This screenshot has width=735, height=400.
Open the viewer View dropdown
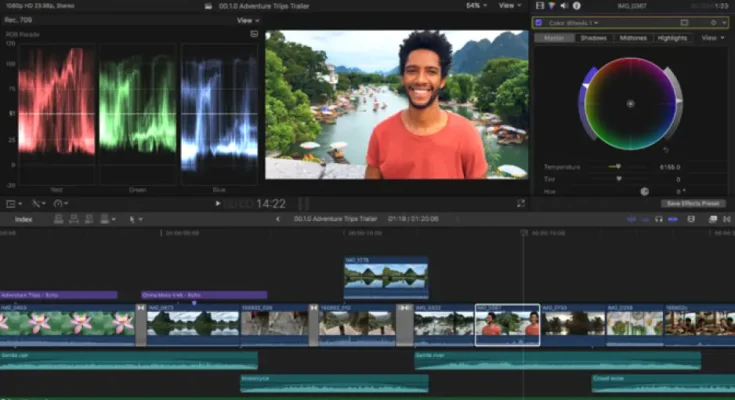tap(510, 6)
